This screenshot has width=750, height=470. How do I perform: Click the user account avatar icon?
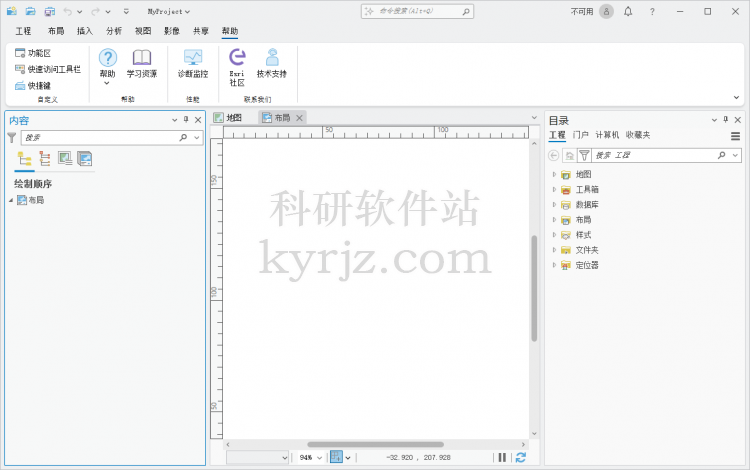tap(606, 11)
